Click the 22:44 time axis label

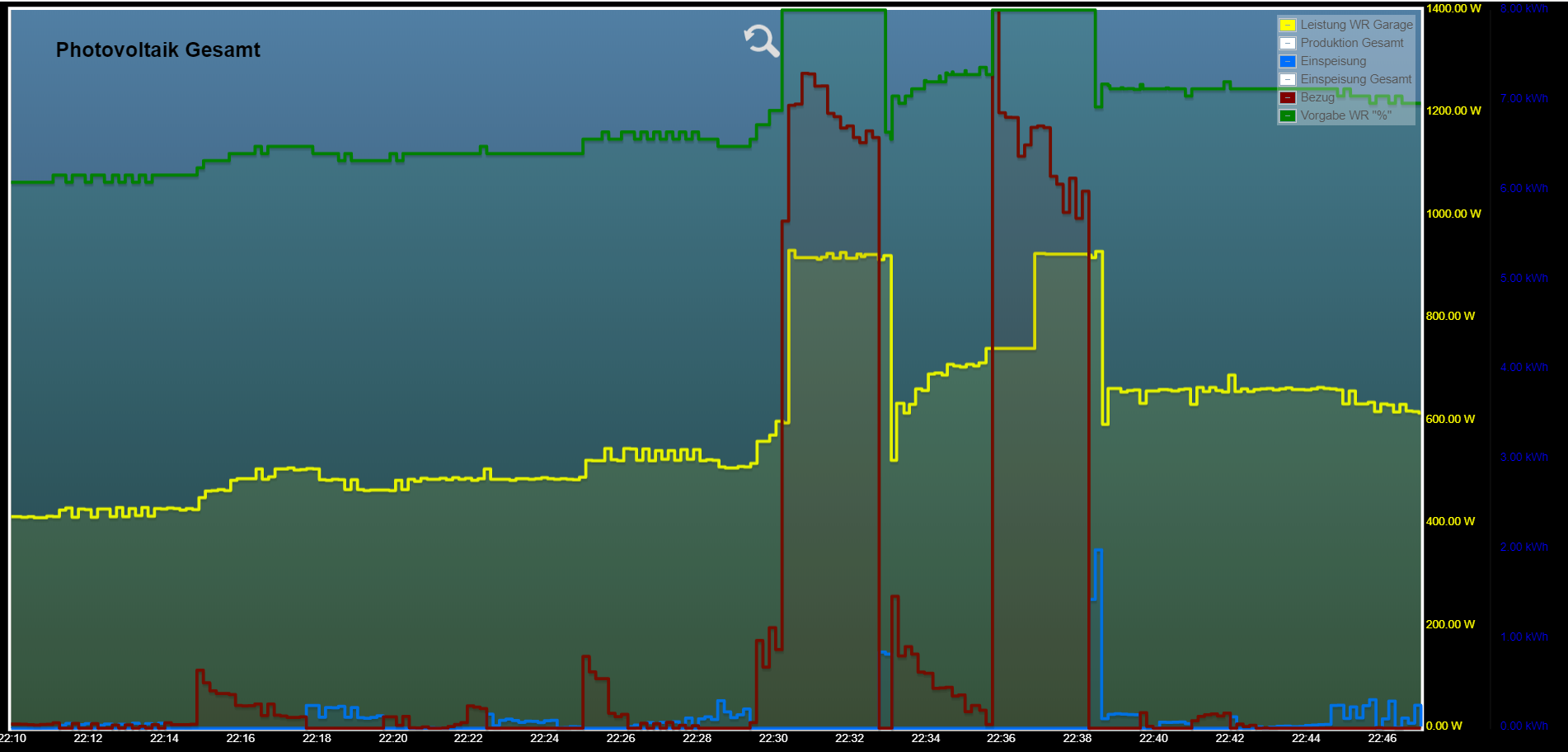pyautogui.click(x=1306, y=738)
